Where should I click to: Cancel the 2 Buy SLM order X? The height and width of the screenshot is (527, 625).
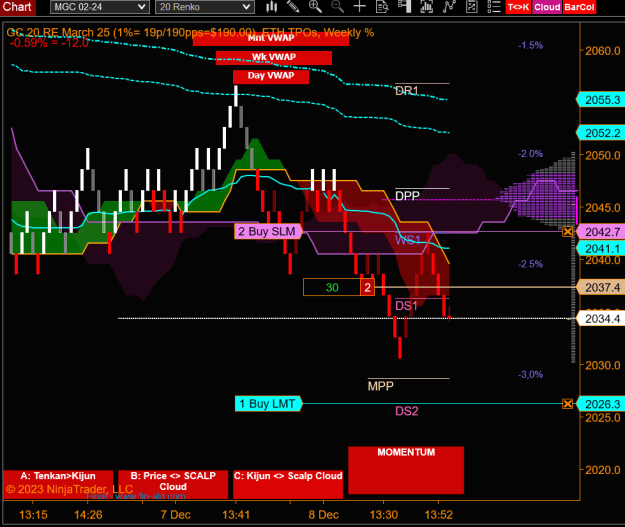coord(568,232)
